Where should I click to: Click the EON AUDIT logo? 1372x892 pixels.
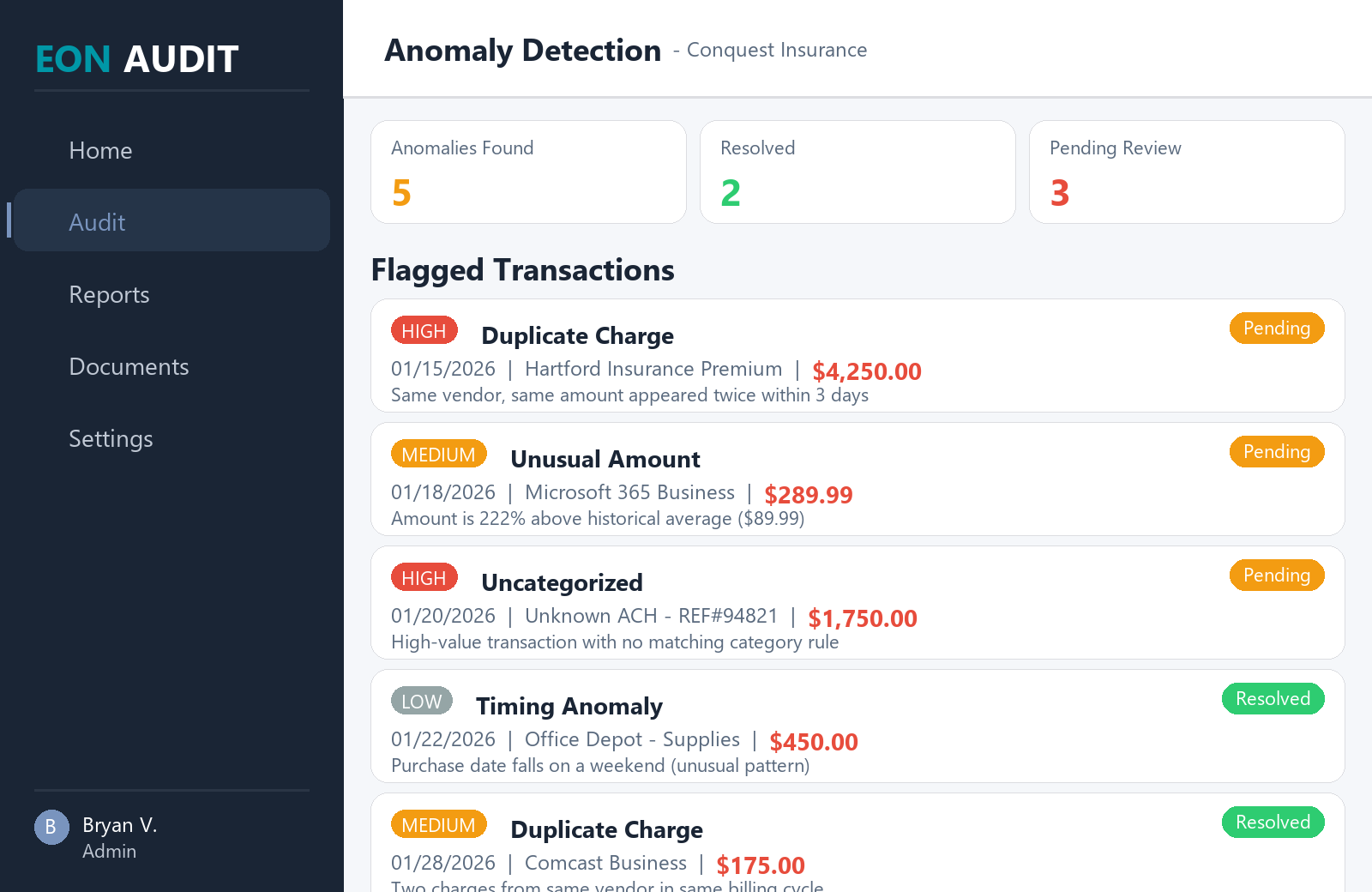click(x=135, y=58)
